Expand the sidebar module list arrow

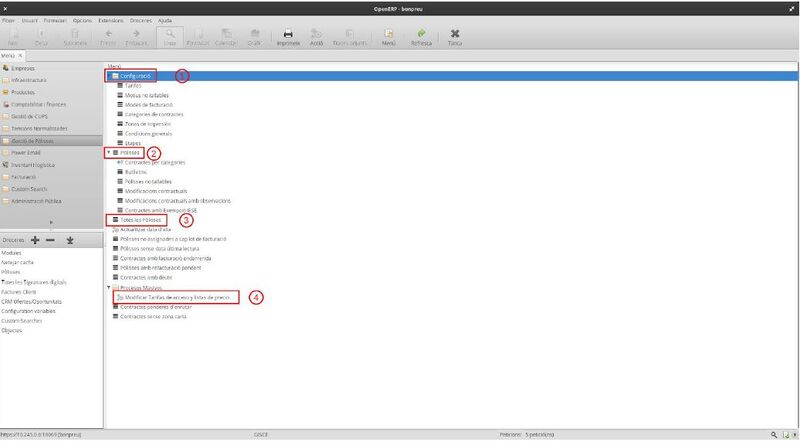pos(50,222)
